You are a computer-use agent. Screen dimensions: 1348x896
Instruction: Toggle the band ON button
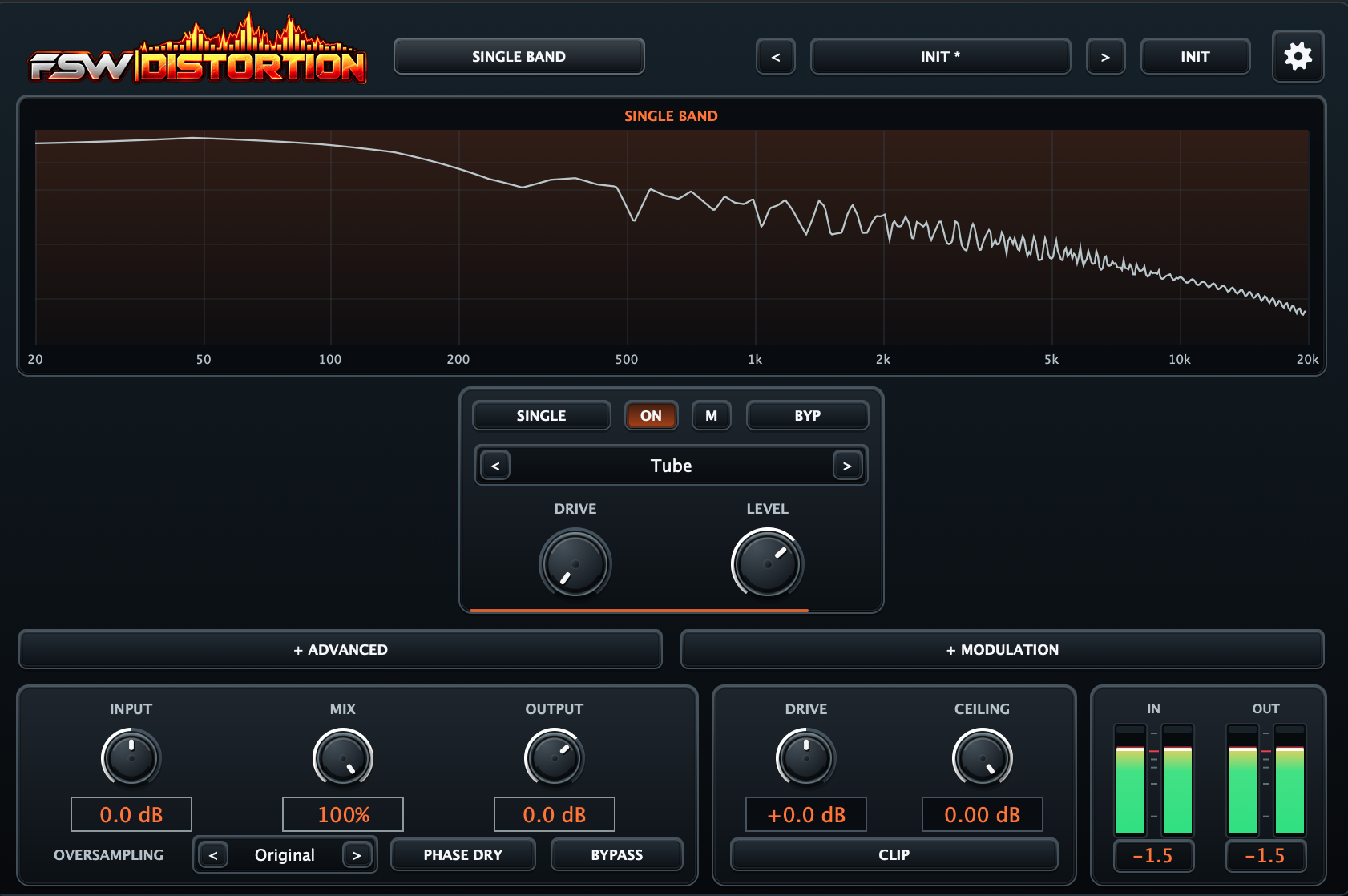click(651, 416)
